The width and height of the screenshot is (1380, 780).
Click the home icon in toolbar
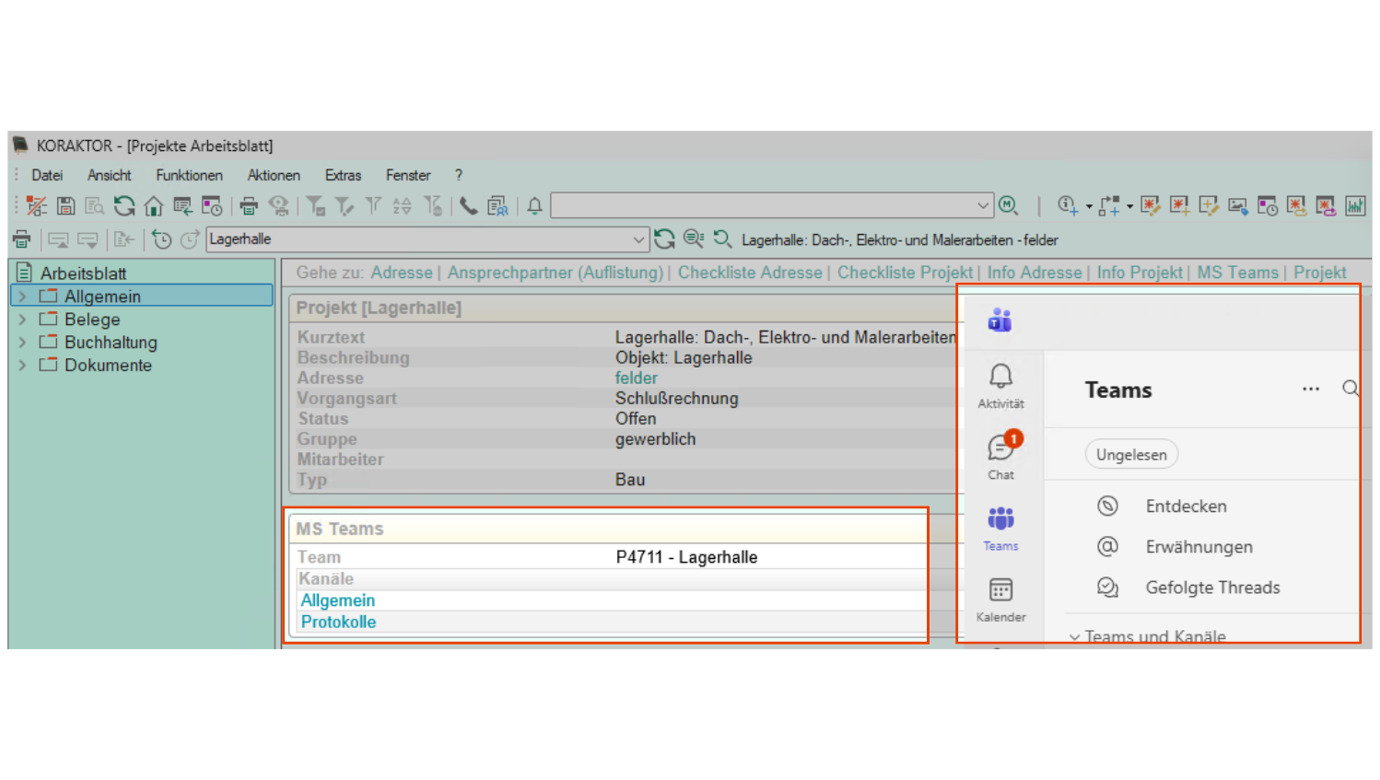[x=153, y=206]
